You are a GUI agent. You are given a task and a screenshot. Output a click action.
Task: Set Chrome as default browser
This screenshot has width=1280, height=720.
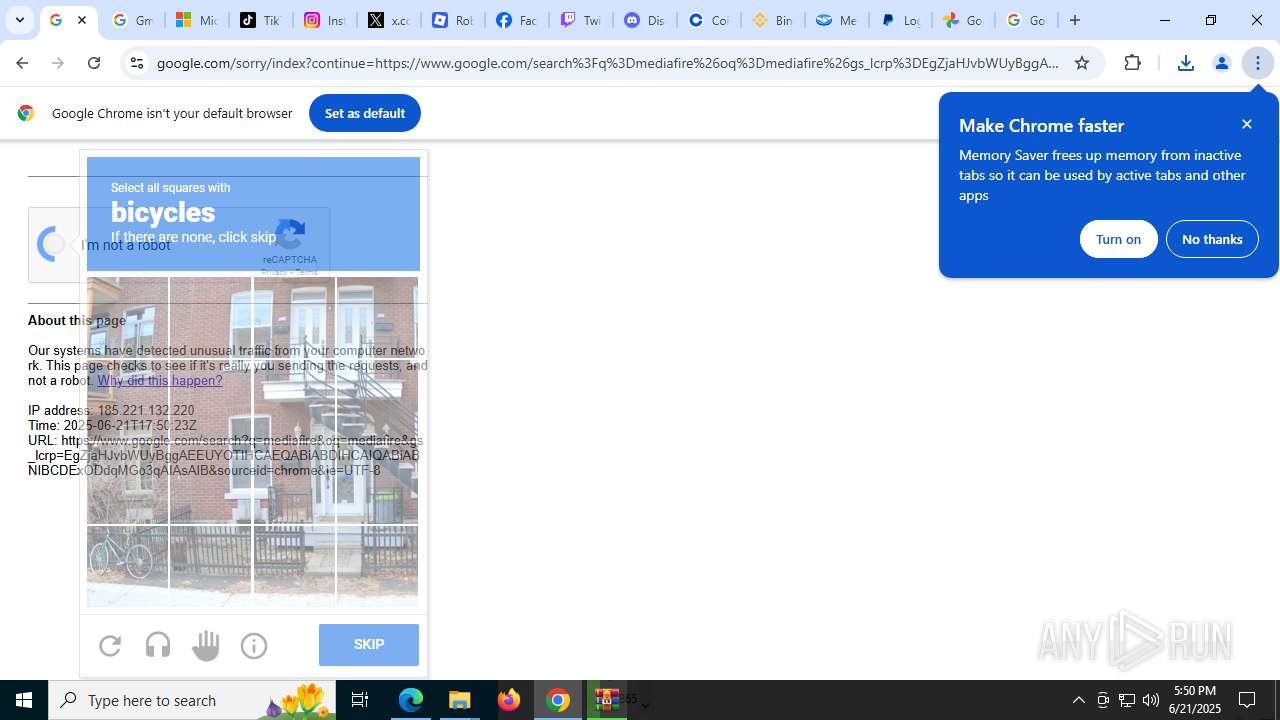point(364,113)
